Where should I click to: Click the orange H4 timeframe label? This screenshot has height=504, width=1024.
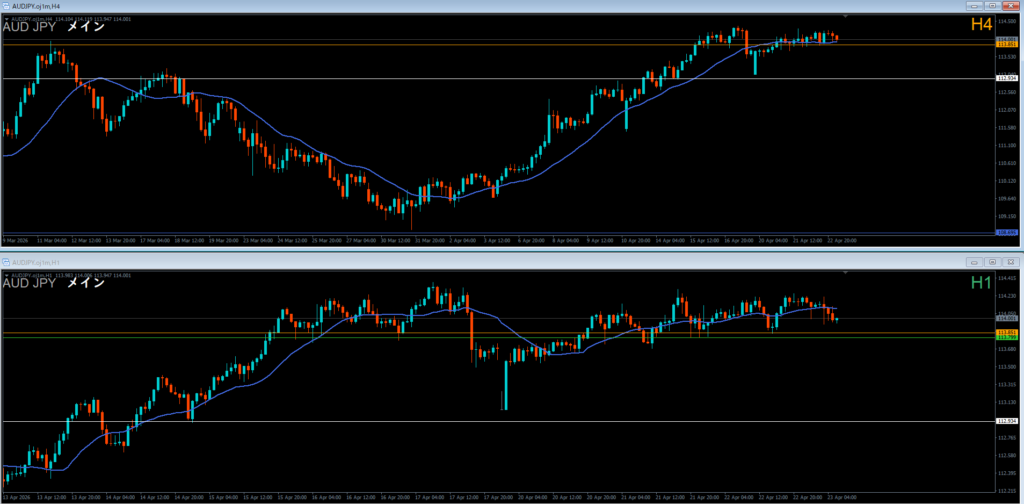tap(980, 26)
